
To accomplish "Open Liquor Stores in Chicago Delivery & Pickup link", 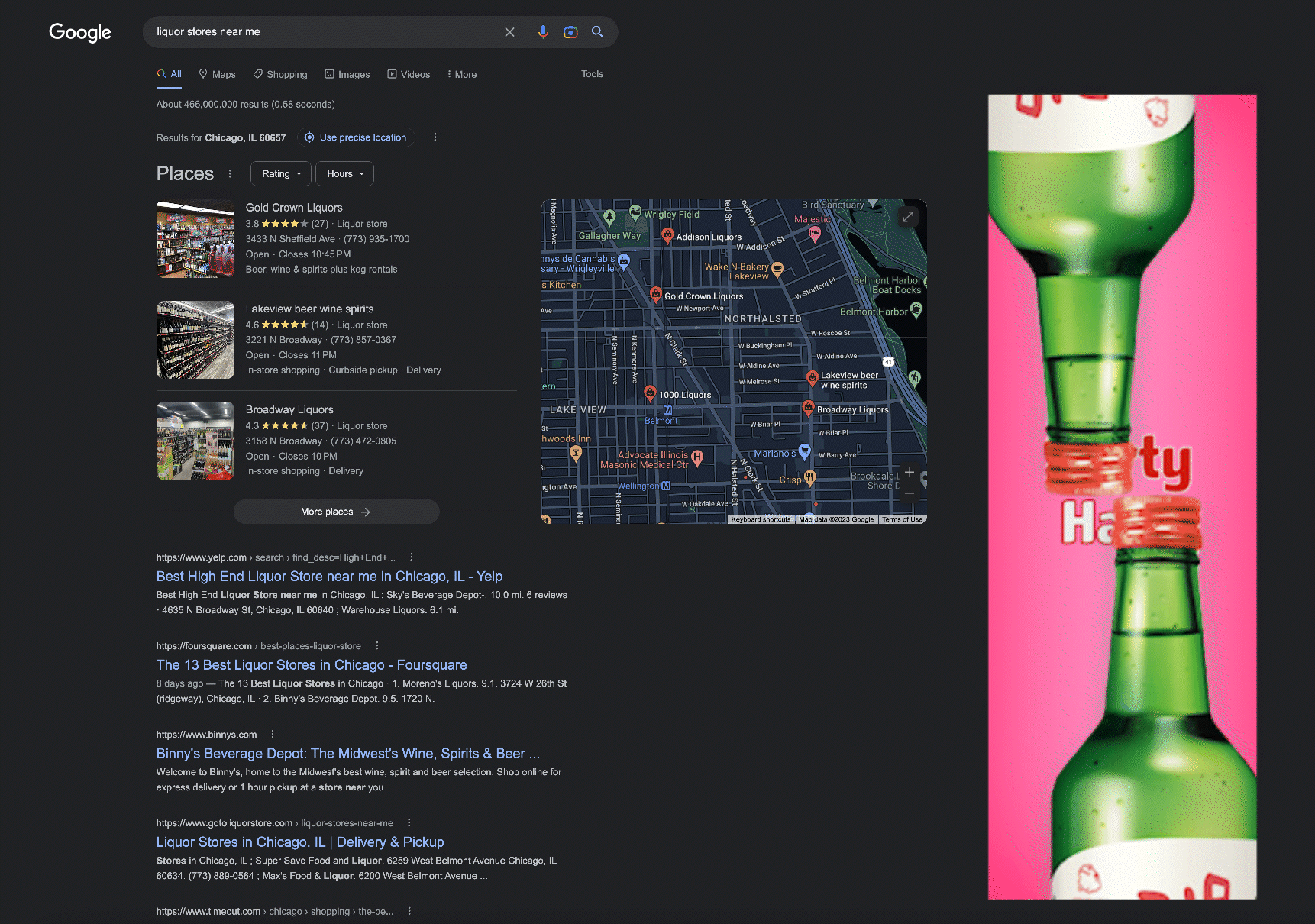I will pos(300,842).
